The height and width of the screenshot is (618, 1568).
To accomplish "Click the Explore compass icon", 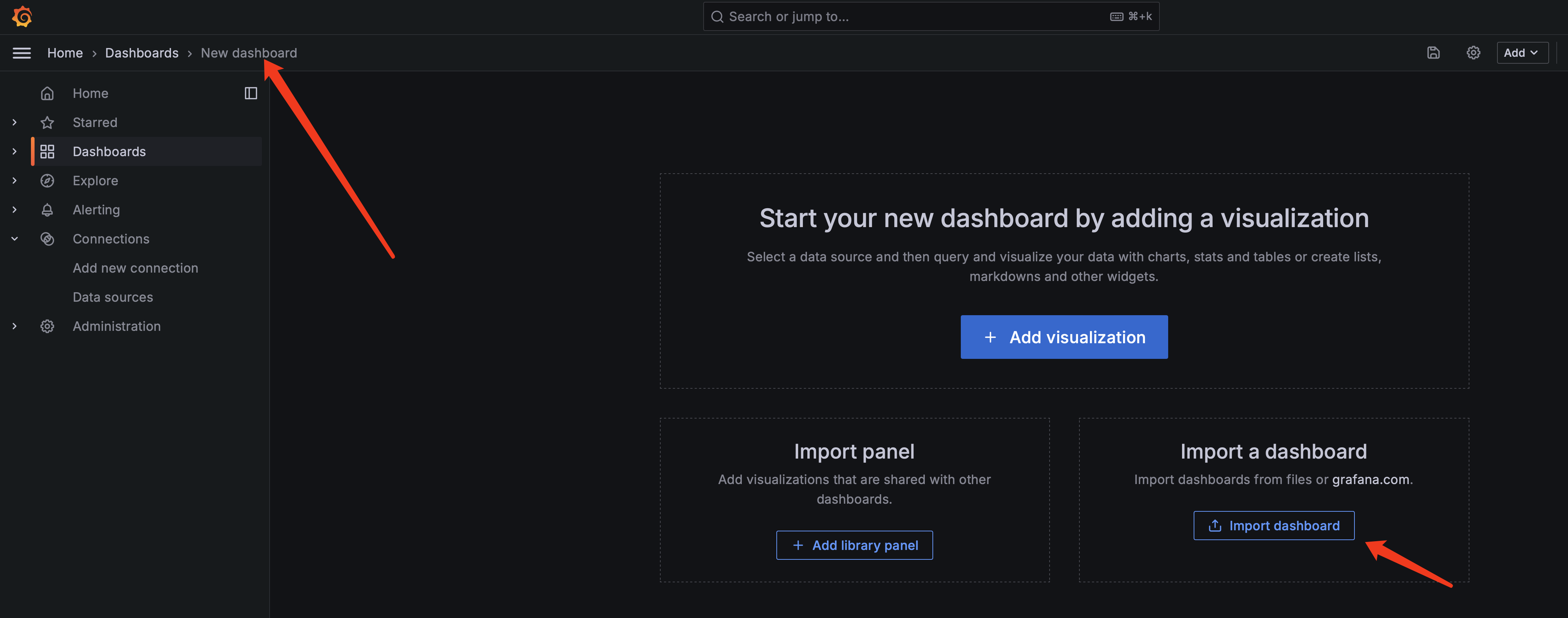I will click(48, 181).
